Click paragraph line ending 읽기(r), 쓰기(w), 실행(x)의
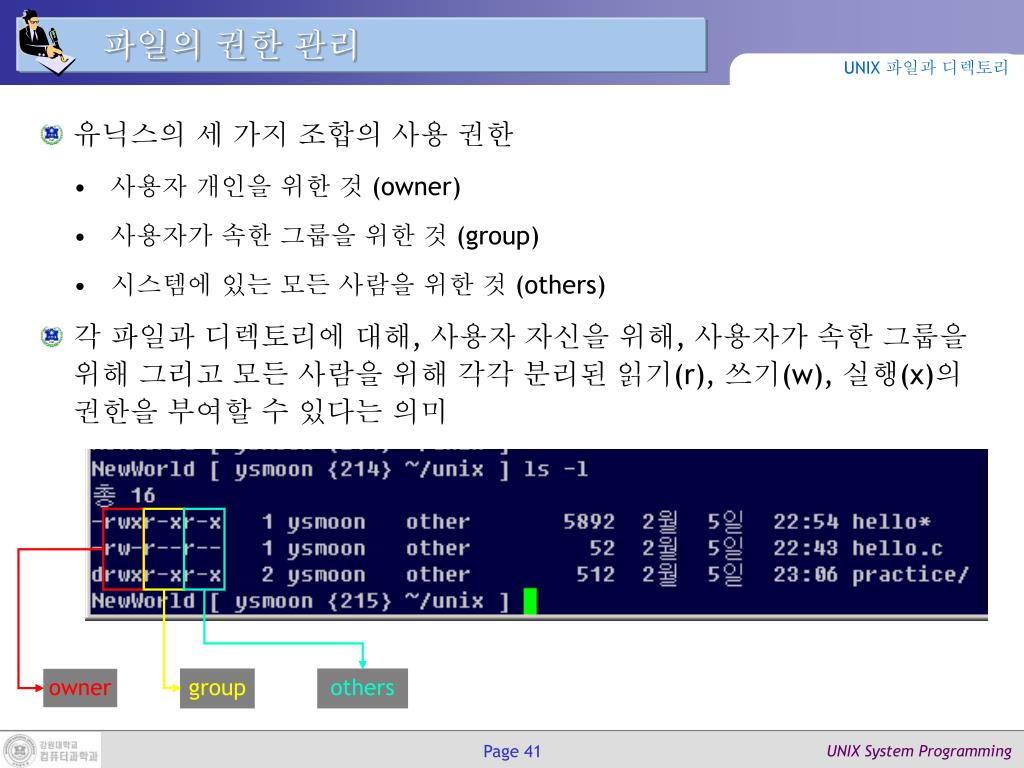This screenshot has width=1024, height=768. point(517,374)
